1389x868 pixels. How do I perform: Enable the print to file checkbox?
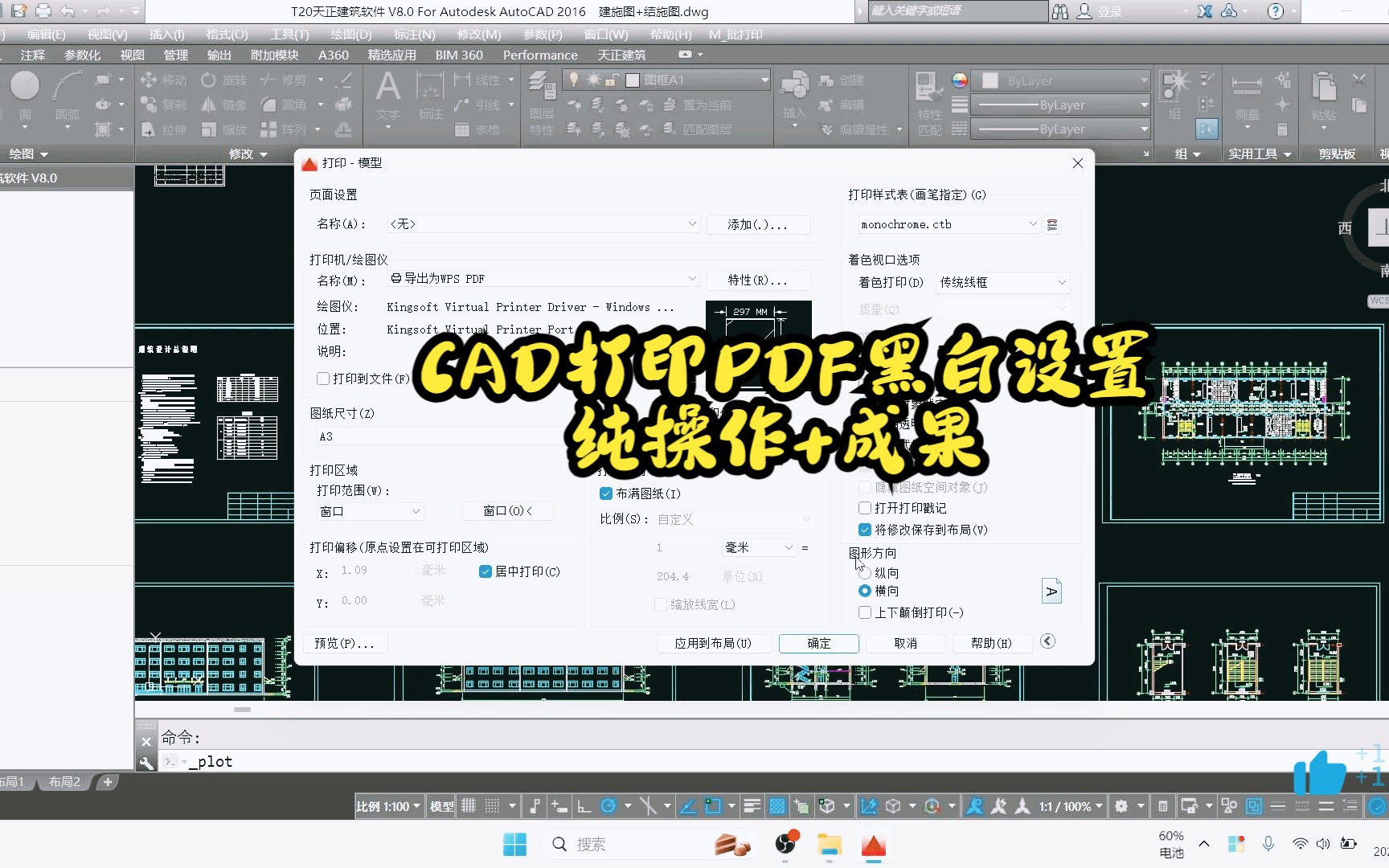tap(323, 379)
